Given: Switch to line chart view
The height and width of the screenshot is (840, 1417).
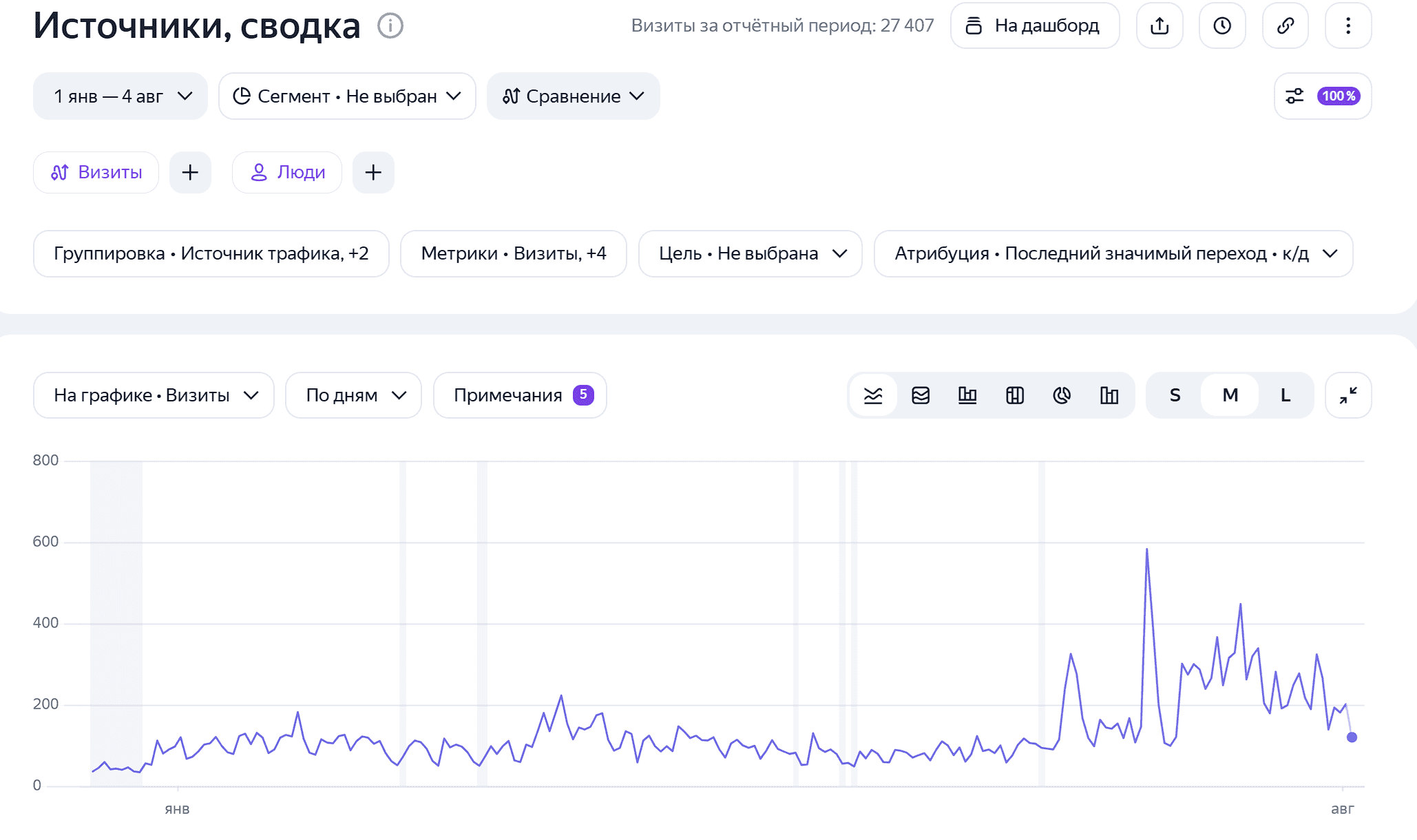Looking at the screenshot, I should click(x=873, y=395).
